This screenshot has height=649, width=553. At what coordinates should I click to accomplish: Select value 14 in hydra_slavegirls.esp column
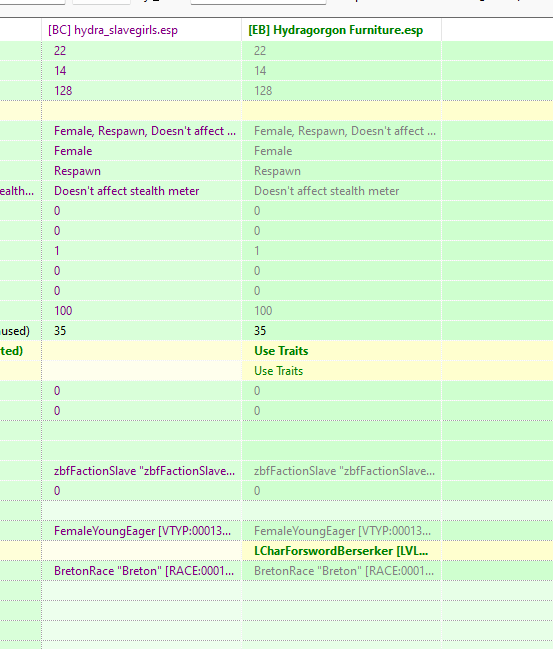click(60, 71)
